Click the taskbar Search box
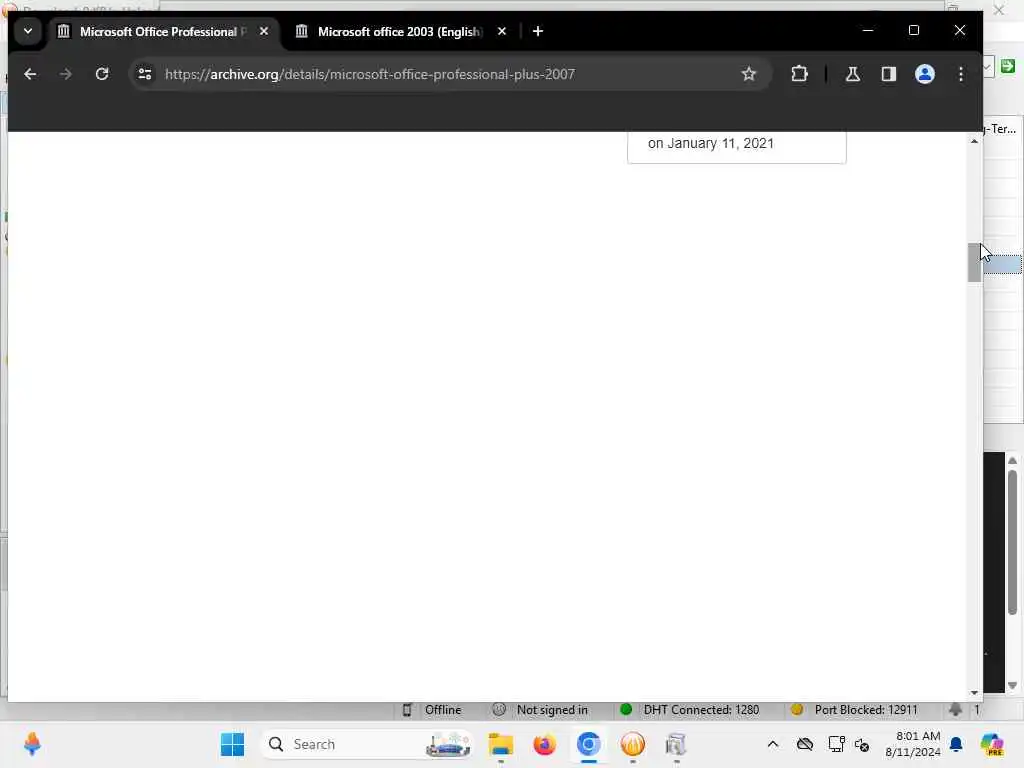Screen dimensions: 1024x768 click(367, 744)
